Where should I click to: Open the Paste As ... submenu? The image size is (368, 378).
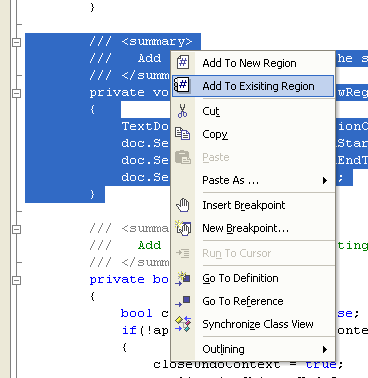point(253,180)
